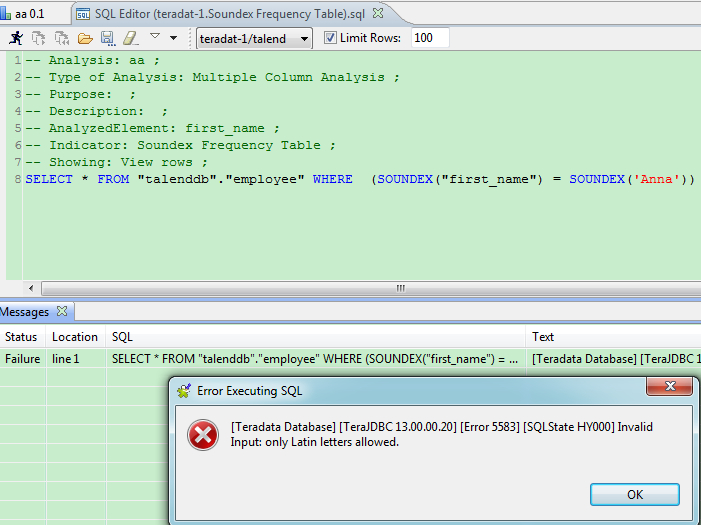The width and height of the screenshot is (701, 525).
Task: Click the second toolbar execute-selection icon
Action: click(x=39, y=38)
